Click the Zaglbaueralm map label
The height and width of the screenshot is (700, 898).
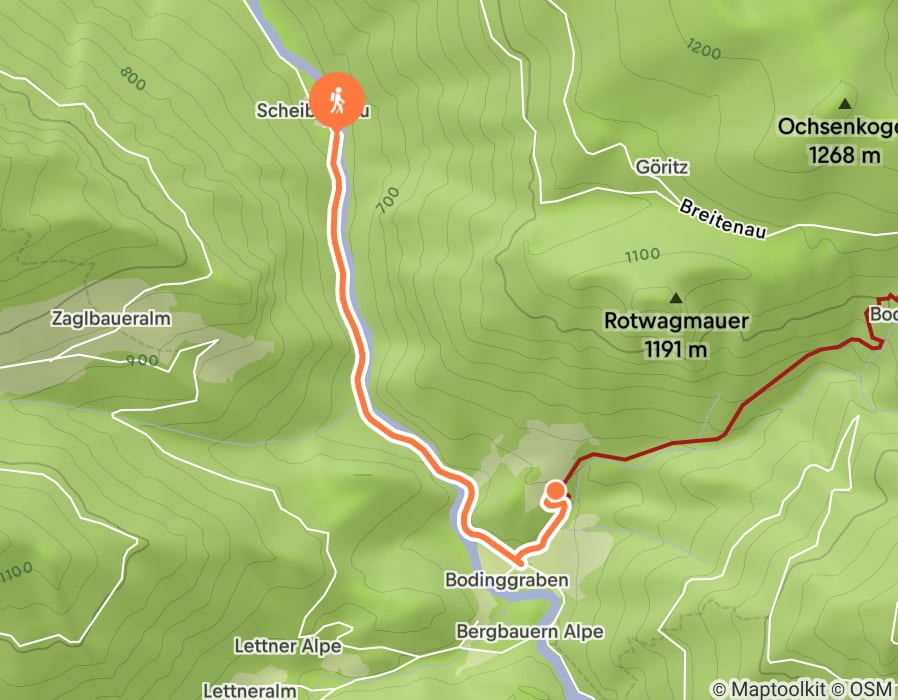point(111,318)
